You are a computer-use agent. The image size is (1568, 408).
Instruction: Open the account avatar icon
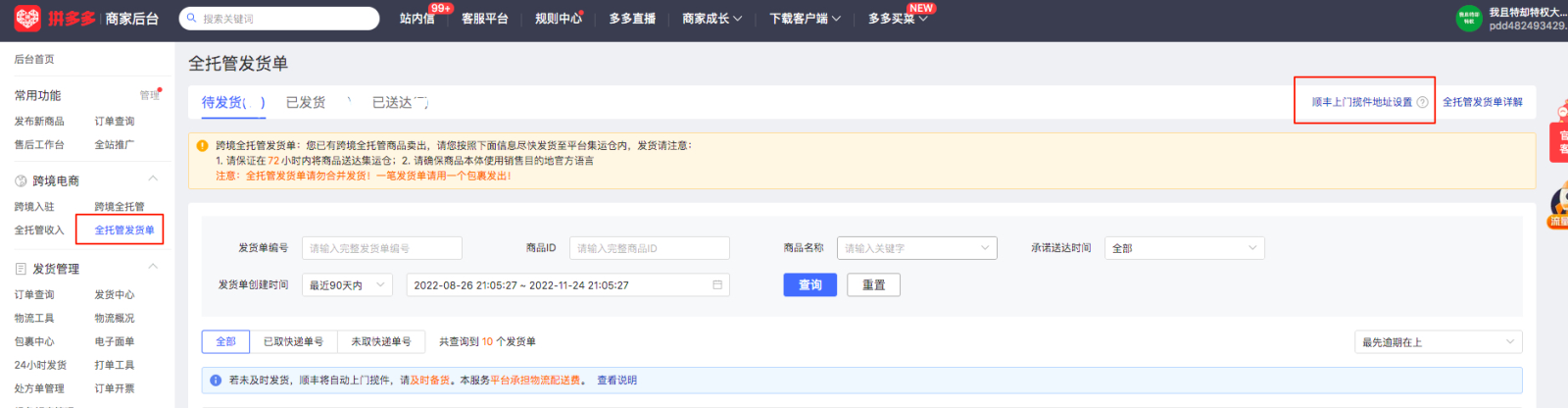coord(1468,19)
